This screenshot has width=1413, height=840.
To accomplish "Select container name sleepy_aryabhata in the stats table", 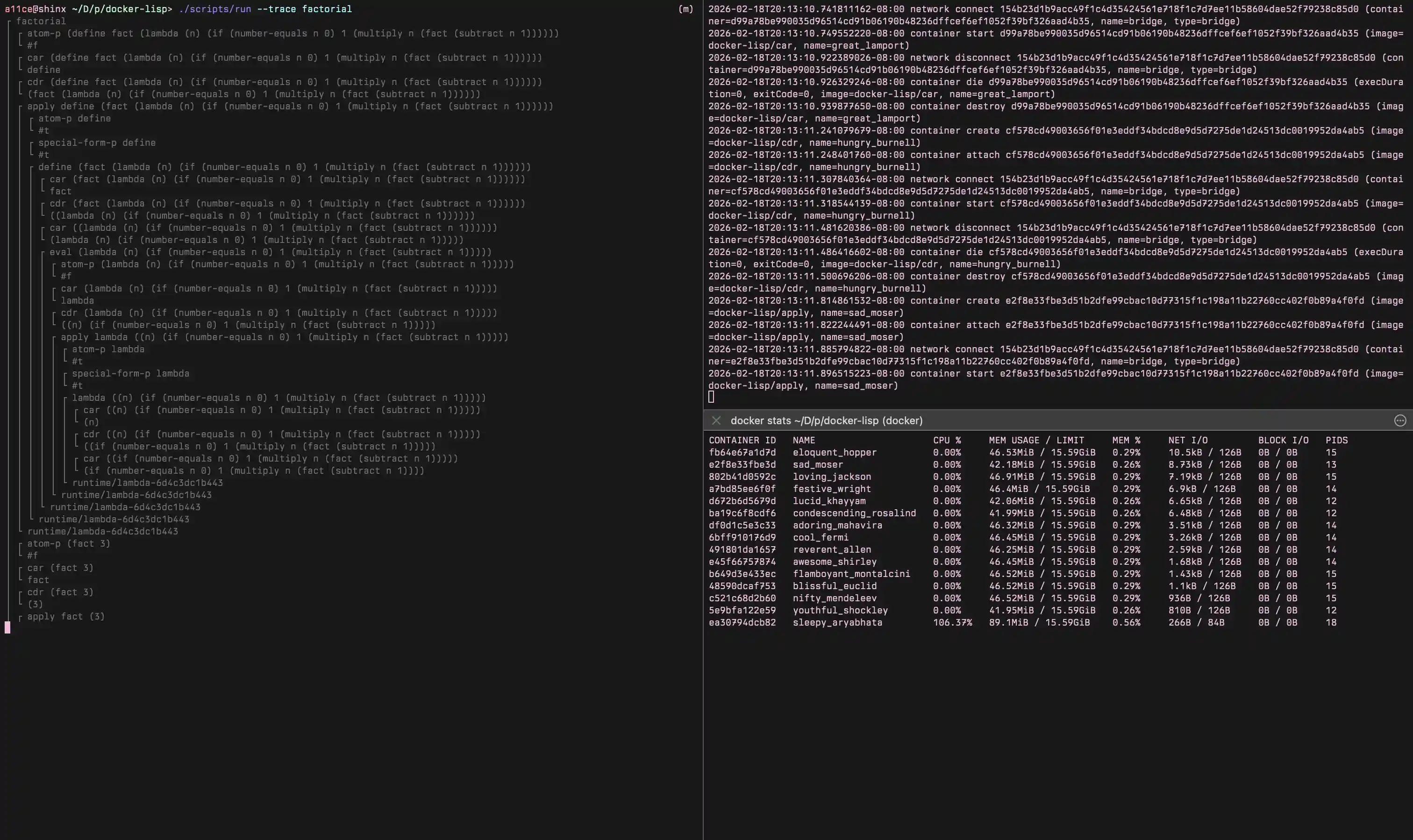I will (x=838, y=622).
